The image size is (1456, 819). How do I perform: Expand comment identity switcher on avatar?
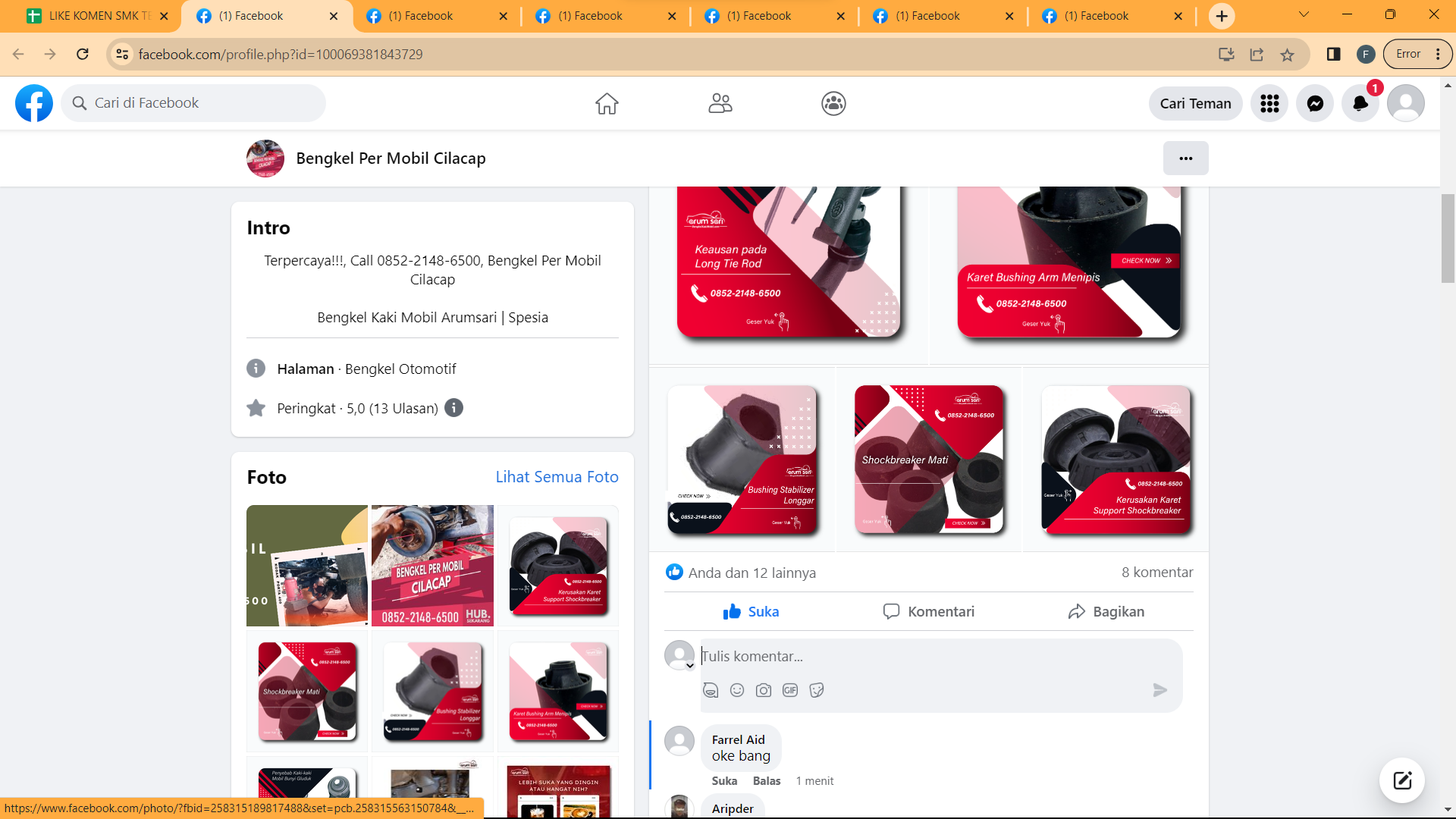tap(689, 666)
